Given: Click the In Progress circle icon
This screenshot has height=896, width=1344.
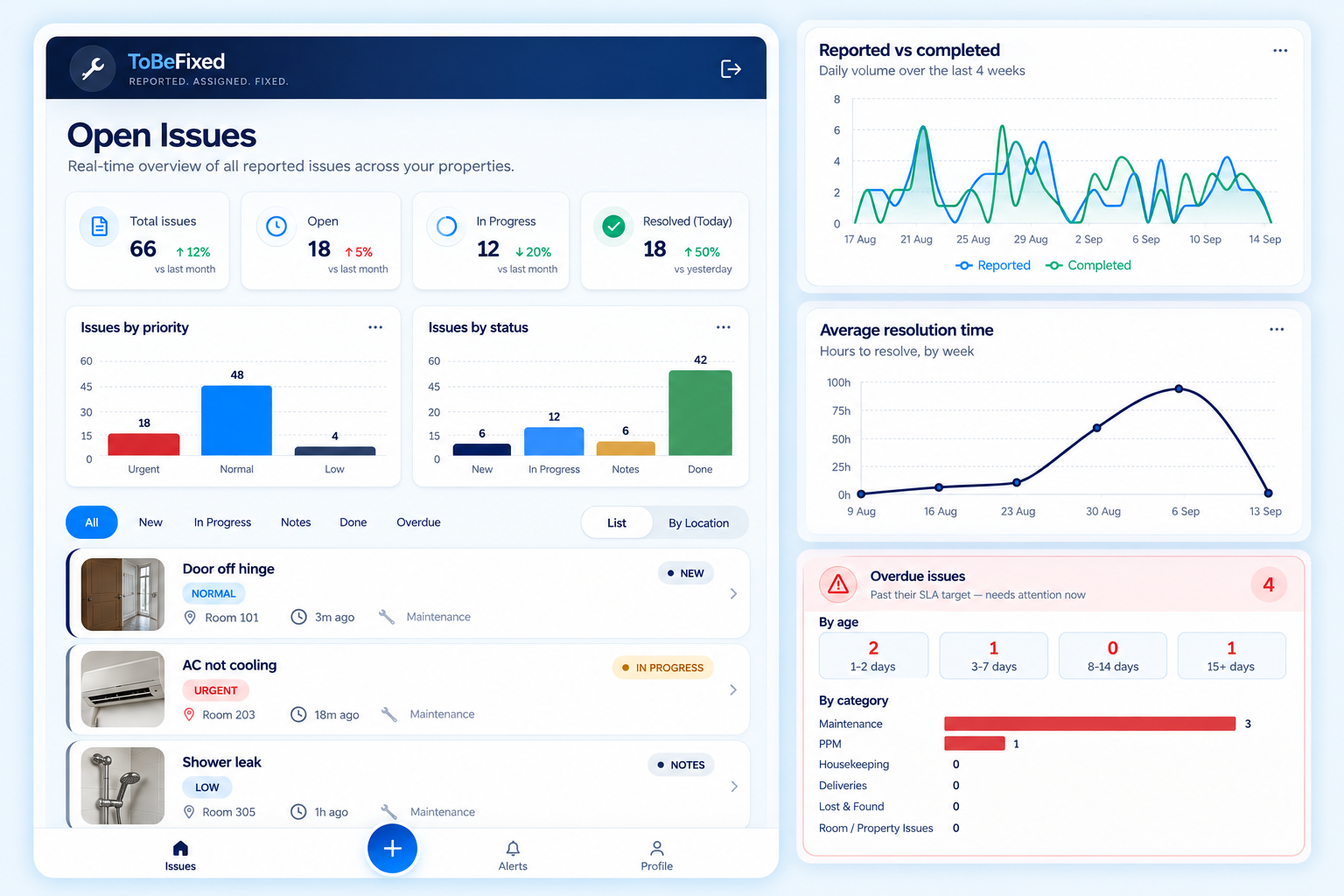Looking at the screenshot, I should click(446, 227).
